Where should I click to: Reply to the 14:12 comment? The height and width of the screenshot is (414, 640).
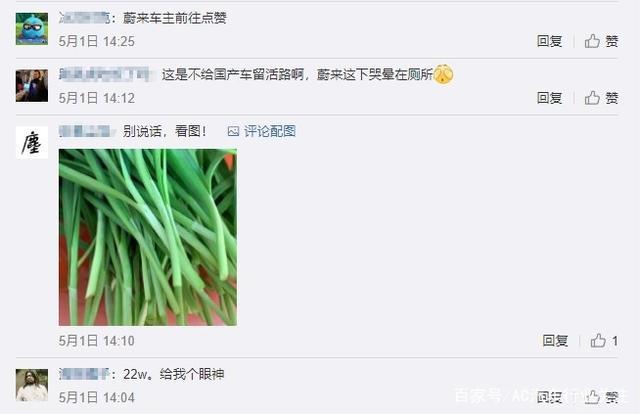[x=549, y=98]
